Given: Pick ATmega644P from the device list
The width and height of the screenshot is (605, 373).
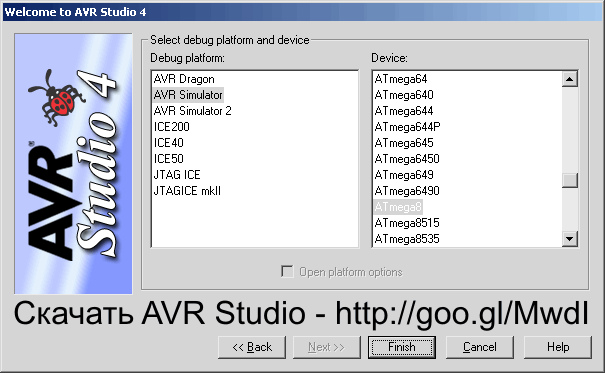Looking at the screenshot, I should click(407, 127).
